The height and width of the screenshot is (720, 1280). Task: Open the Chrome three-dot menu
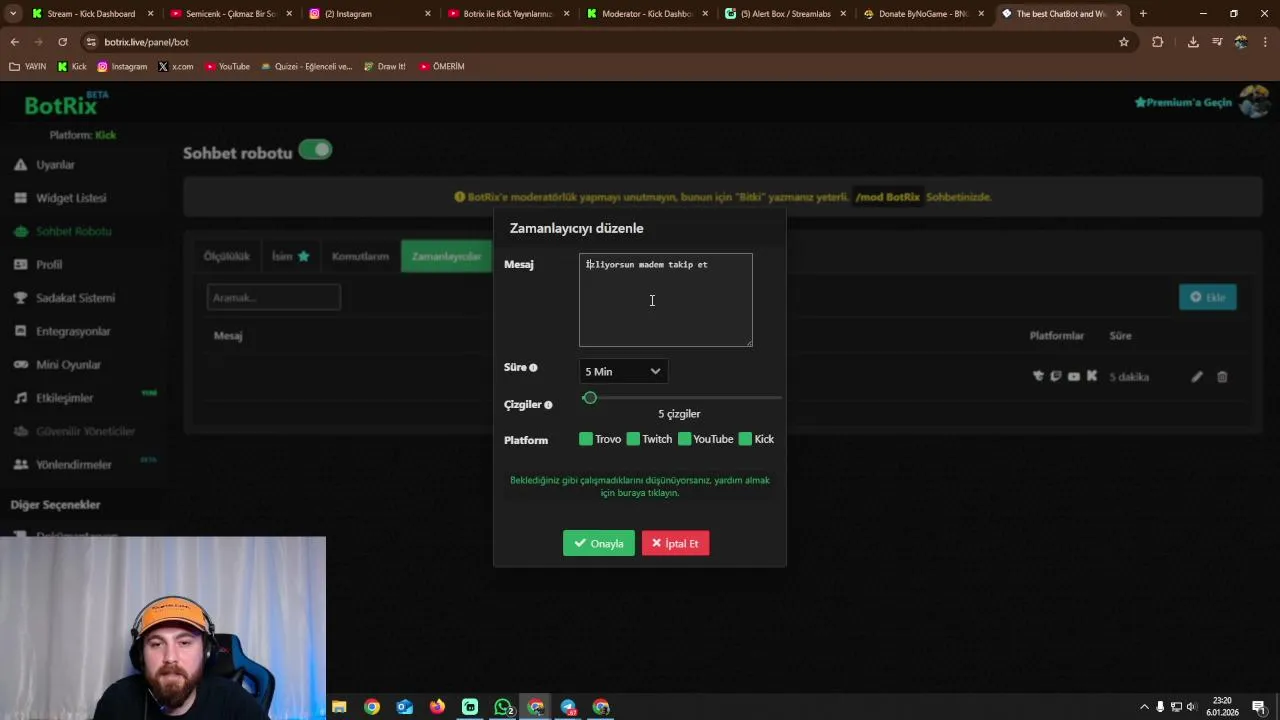1265,42
